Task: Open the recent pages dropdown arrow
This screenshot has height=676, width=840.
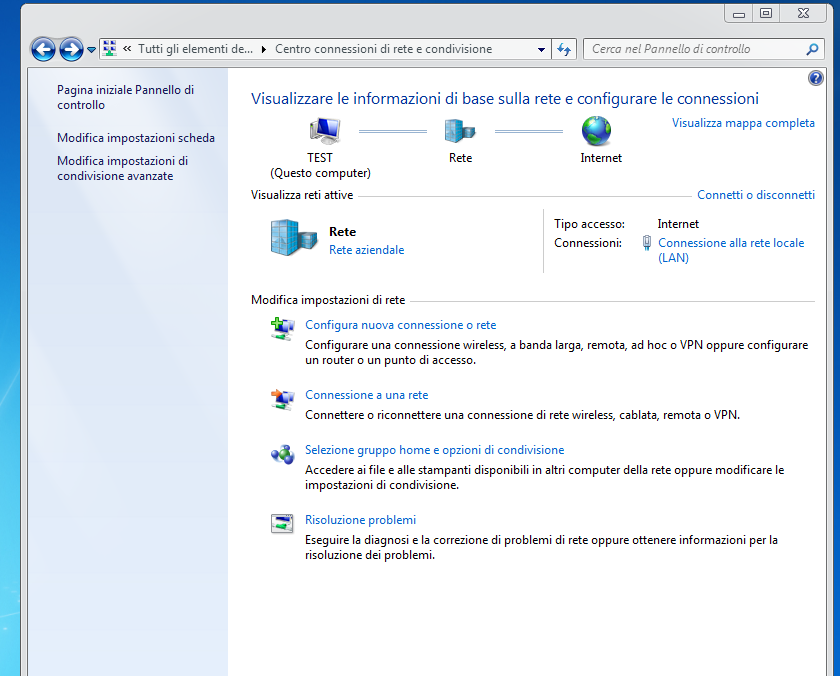Action: [92, 49]
